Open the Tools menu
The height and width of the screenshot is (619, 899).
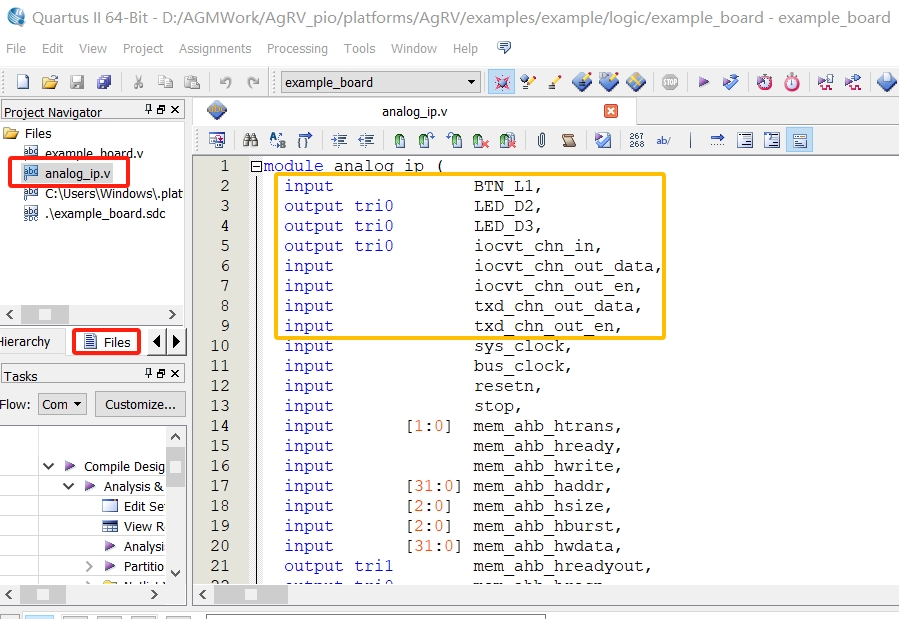click(359, 49)
